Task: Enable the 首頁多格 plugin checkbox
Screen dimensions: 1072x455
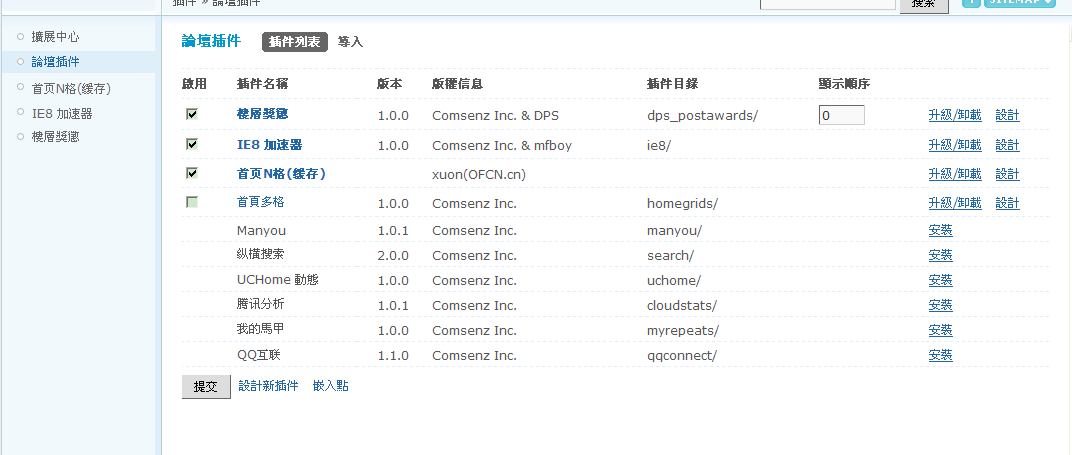Action: [191, 202]
